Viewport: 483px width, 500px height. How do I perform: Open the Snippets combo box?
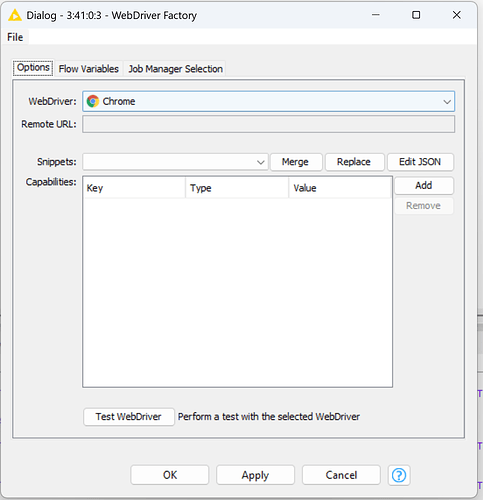[x=175, y=162]
